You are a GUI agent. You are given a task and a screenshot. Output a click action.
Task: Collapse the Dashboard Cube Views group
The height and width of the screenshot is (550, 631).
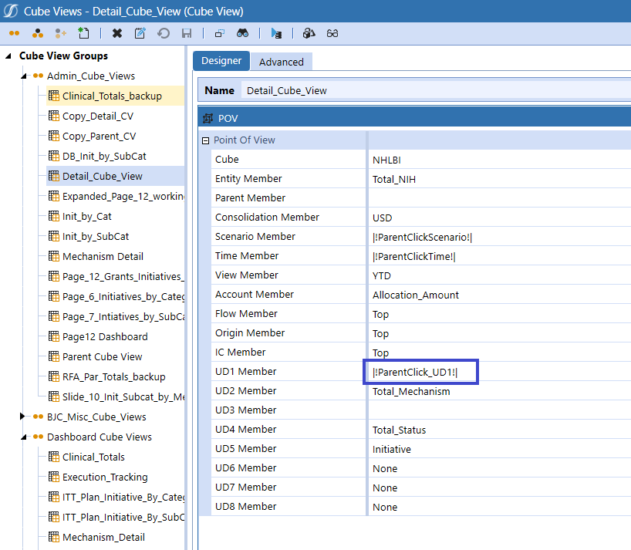click(x=24, y=437)
